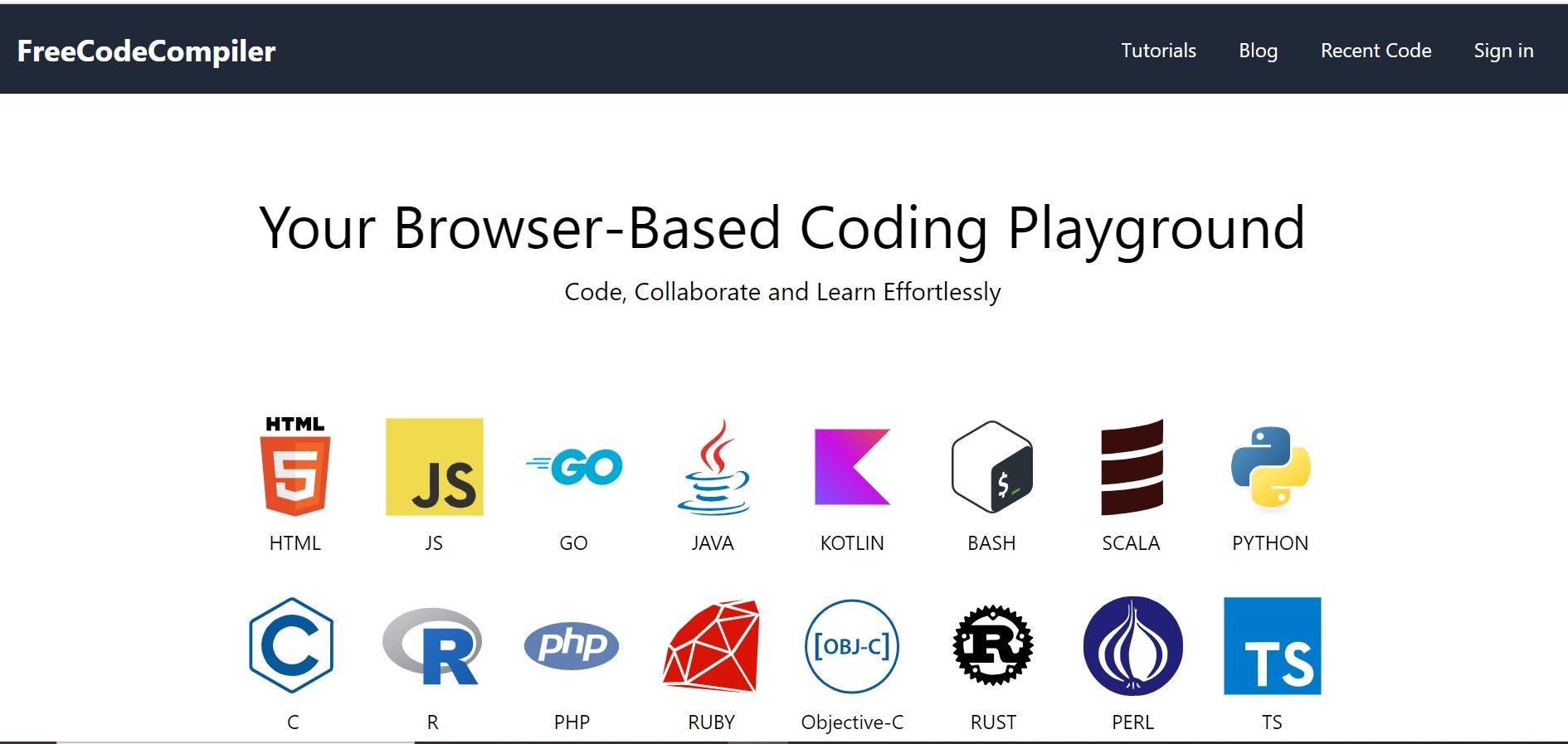The width and height of the screenshot is (1568, 744).
Task: Click the PERL text label
Action: pos(1132,722)
